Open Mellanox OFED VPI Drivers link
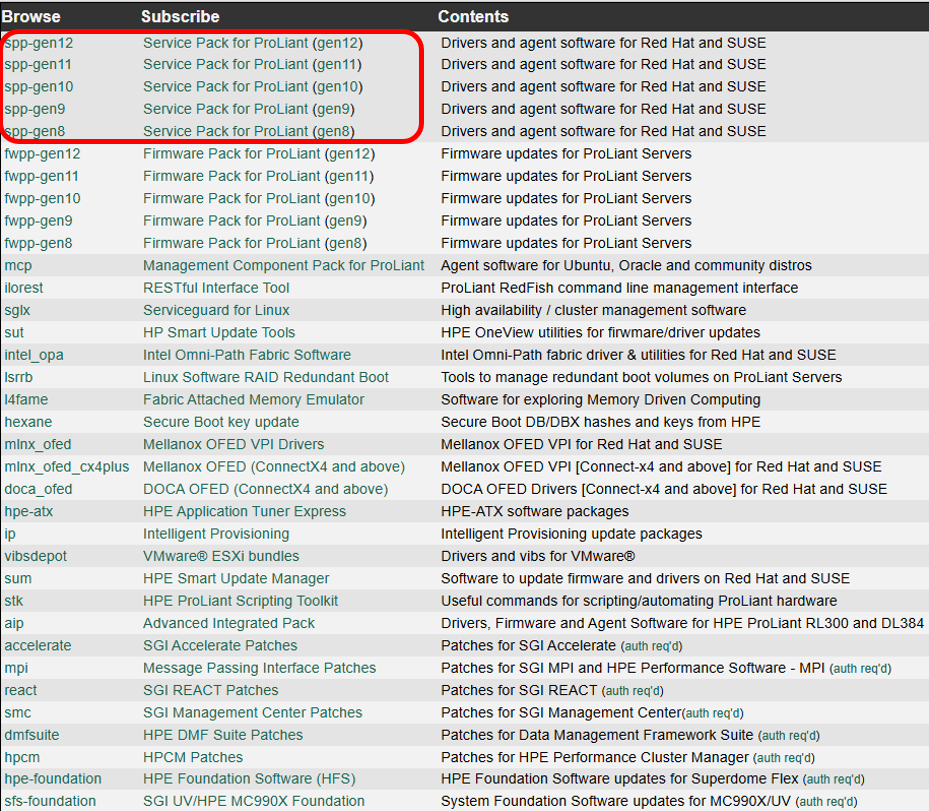Image resolution: width=929 pixels, height=811 pixels. (x=233, y=445)
